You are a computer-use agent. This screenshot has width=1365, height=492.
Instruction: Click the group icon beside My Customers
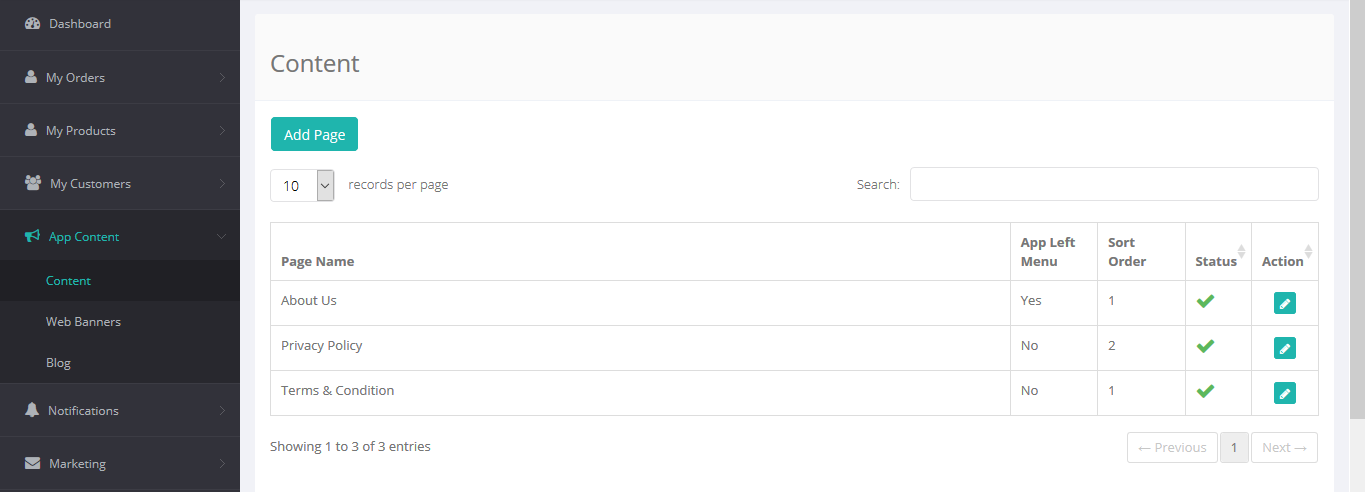point(33,183)
